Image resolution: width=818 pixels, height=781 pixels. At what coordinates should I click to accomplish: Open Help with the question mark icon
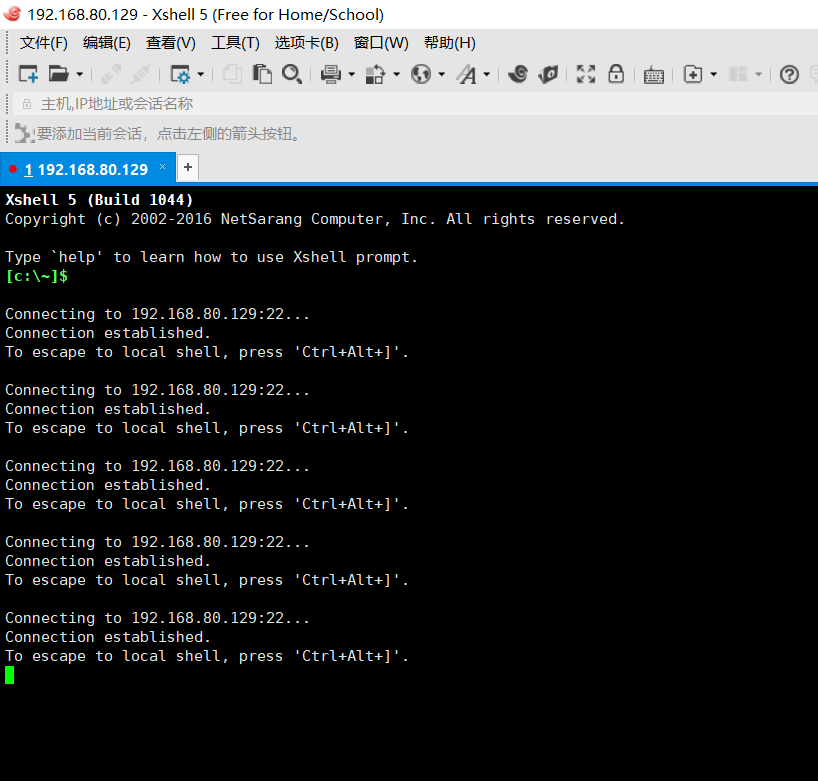(x=789, y=74)
